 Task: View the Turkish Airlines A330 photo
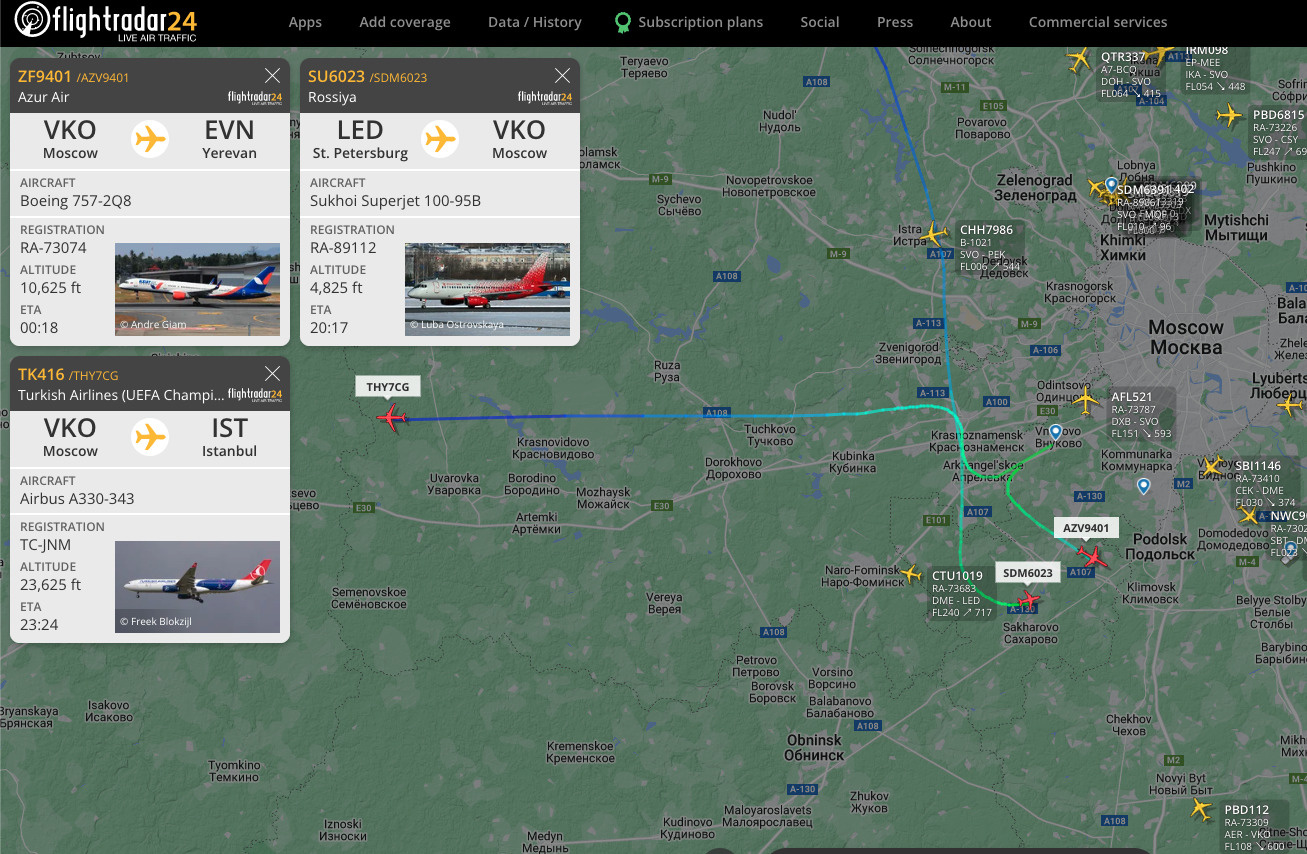198,586
